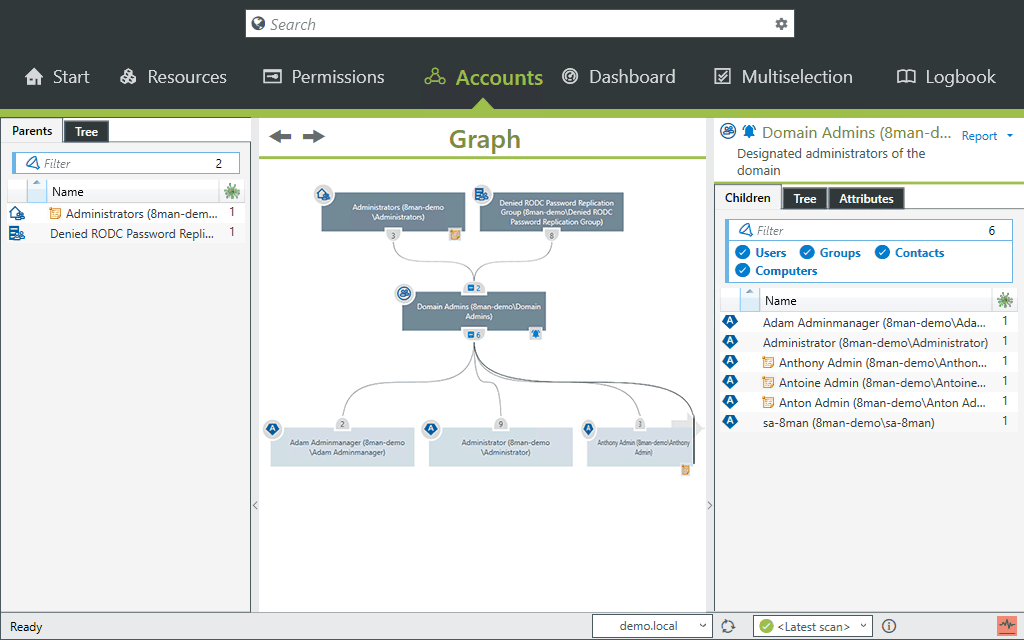Click Anthony Admin node in graph
Image resolution: width=1024 pixels, height=640 pixels.
[640, 447]
